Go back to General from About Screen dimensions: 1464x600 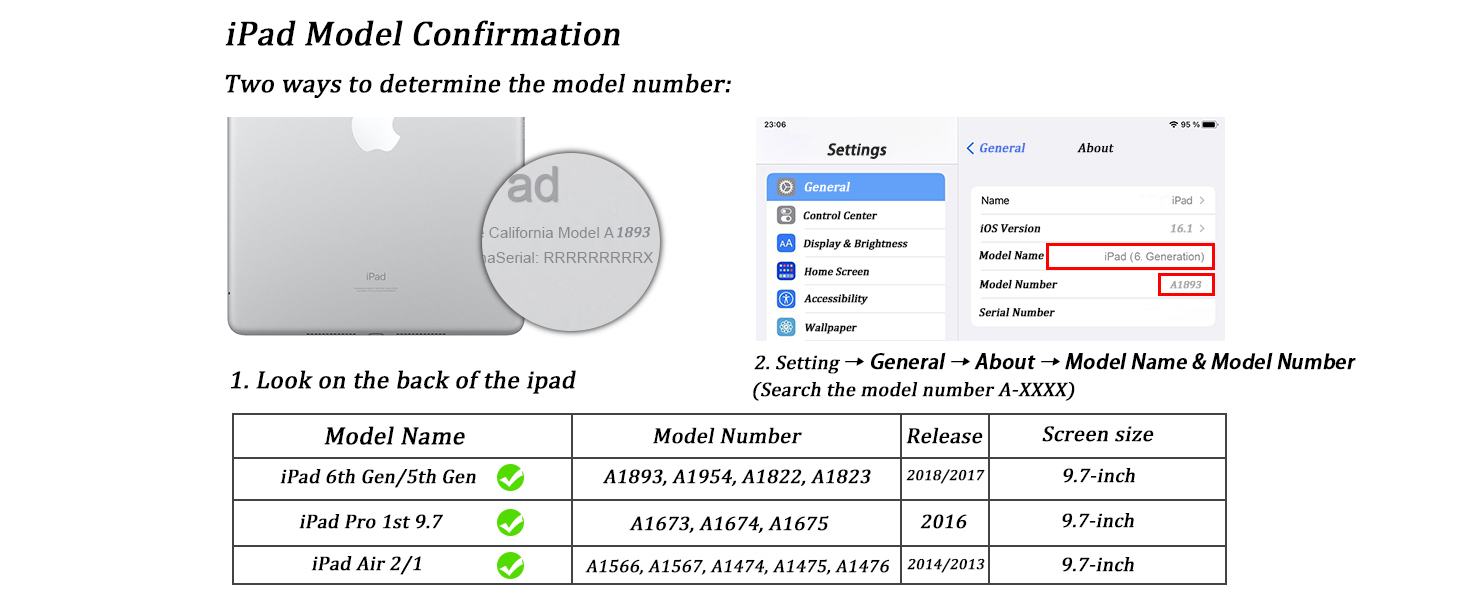[x=996, y=148]
